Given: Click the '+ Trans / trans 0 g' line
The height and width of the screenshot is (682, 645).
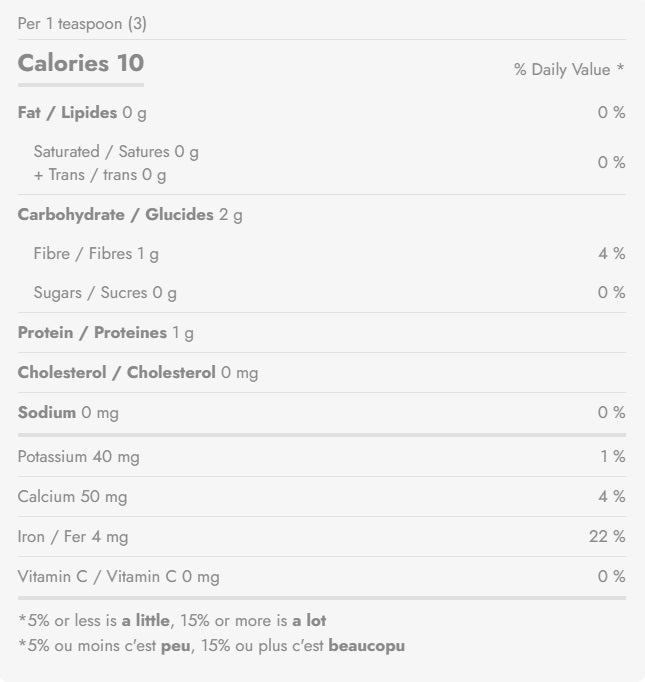Looking at the screenshot, I should click(100, 175).
